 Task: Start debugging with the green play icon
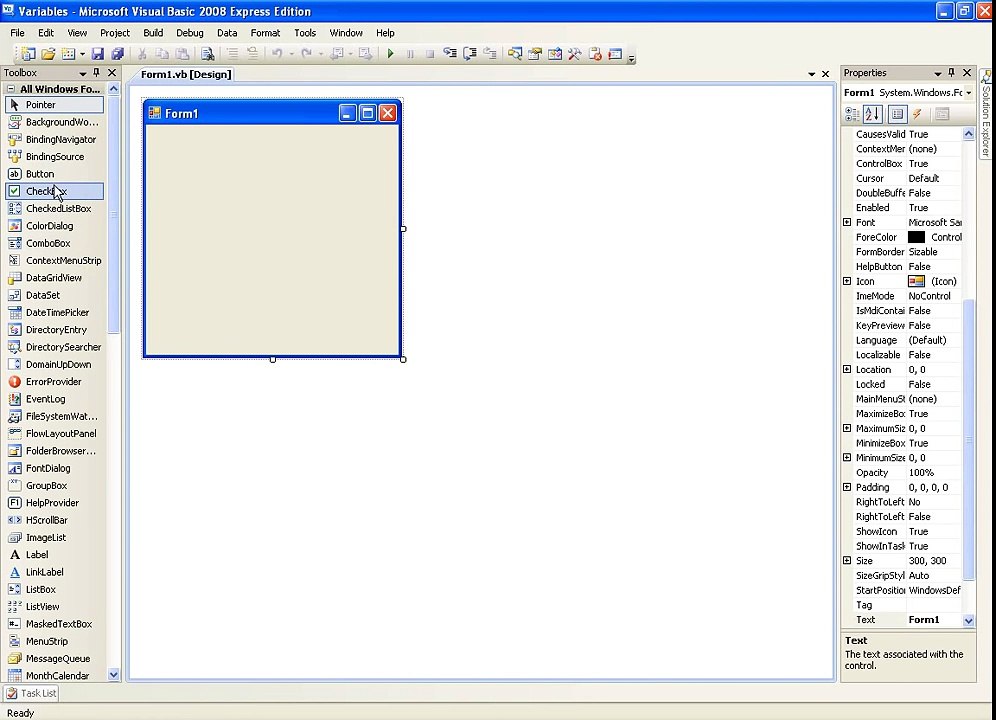[x=390, y=54]
